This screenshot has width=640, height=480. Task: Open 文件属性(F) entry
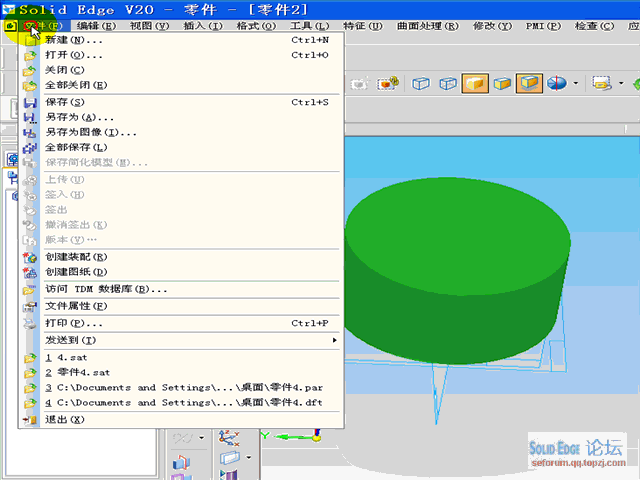tap(182, 307)
